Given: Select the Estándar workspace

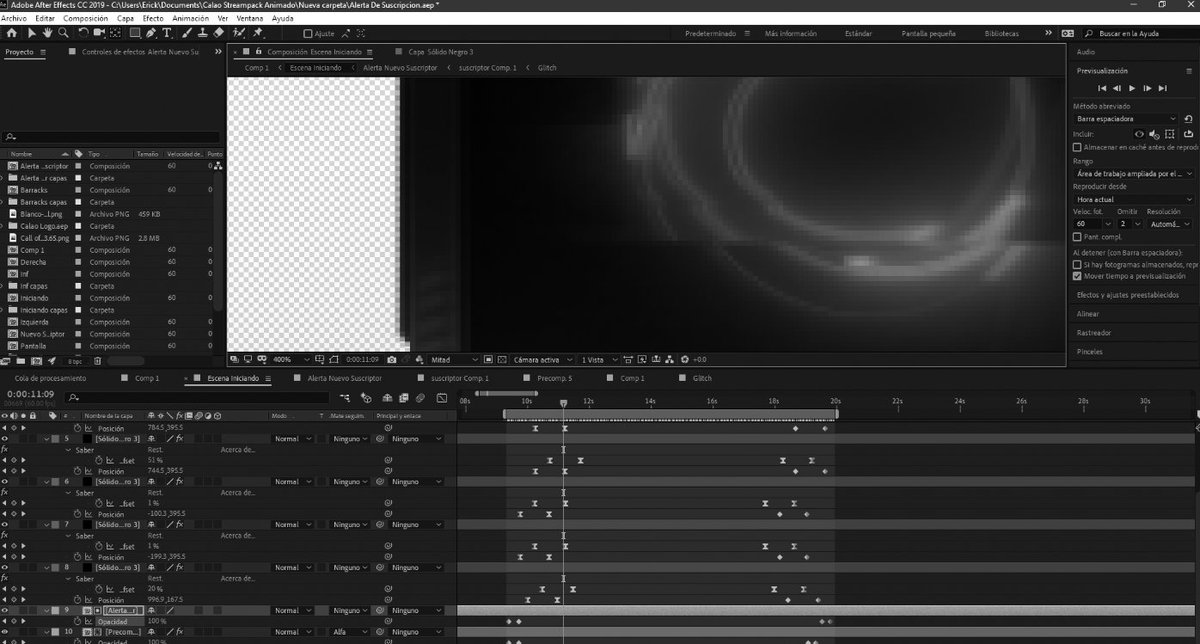Looking at the screenshot, I should [x=858, y=33].
